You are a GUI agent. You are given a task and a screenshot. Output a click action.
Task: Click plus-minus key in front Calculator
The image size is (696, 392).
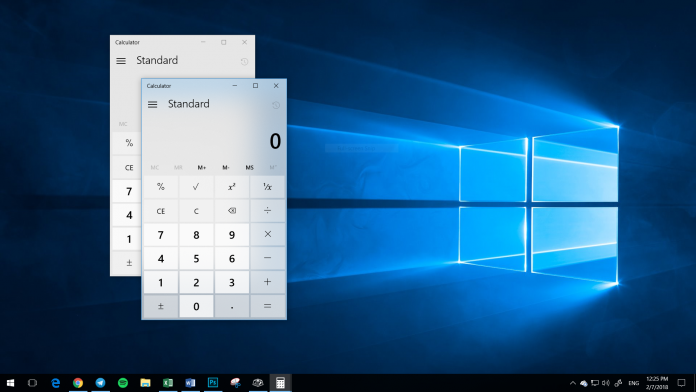[x=161, y=306]
